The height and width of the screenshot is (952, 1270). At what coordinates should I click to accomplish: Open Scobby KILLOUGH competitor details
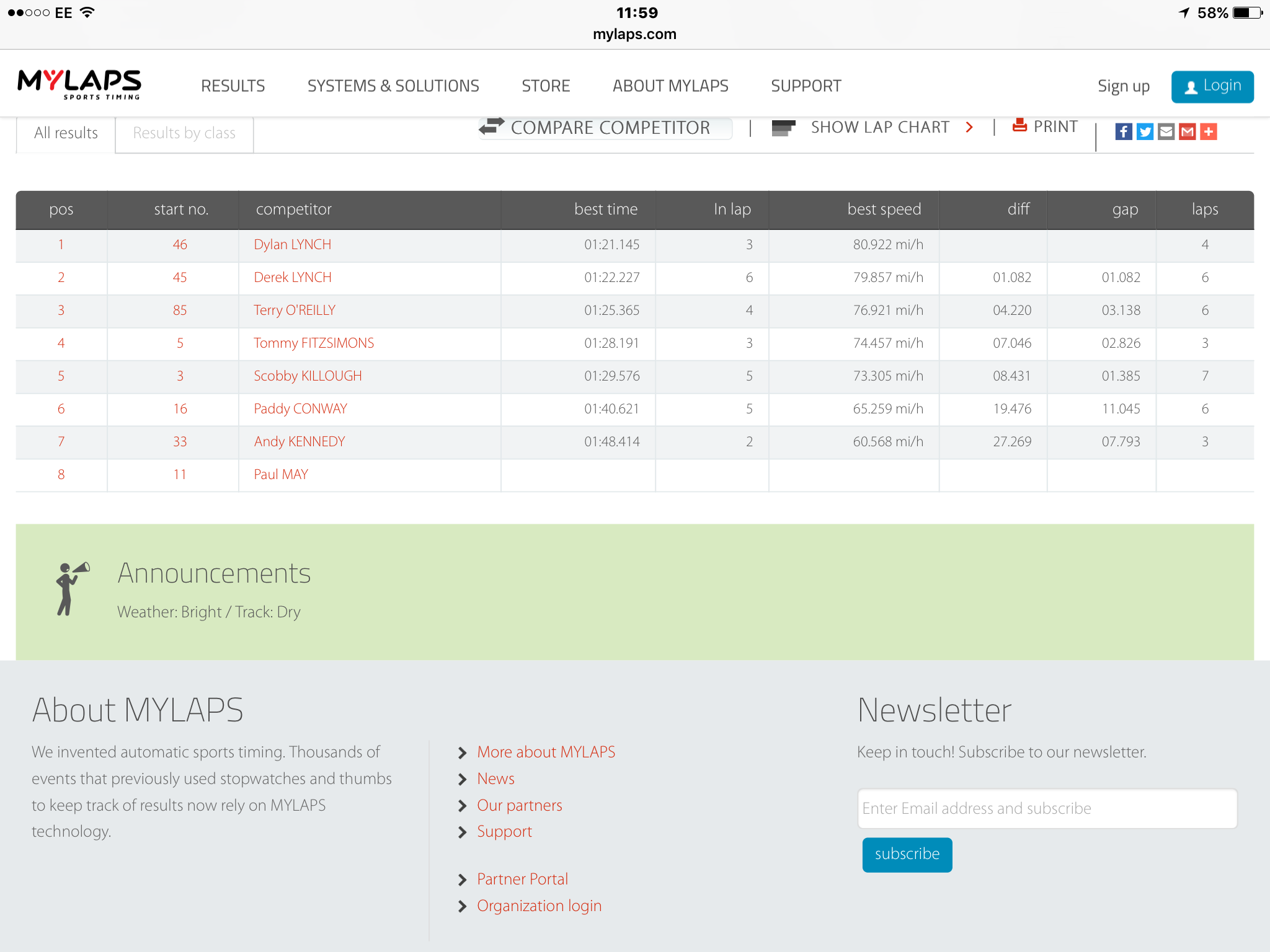point(308,376)
